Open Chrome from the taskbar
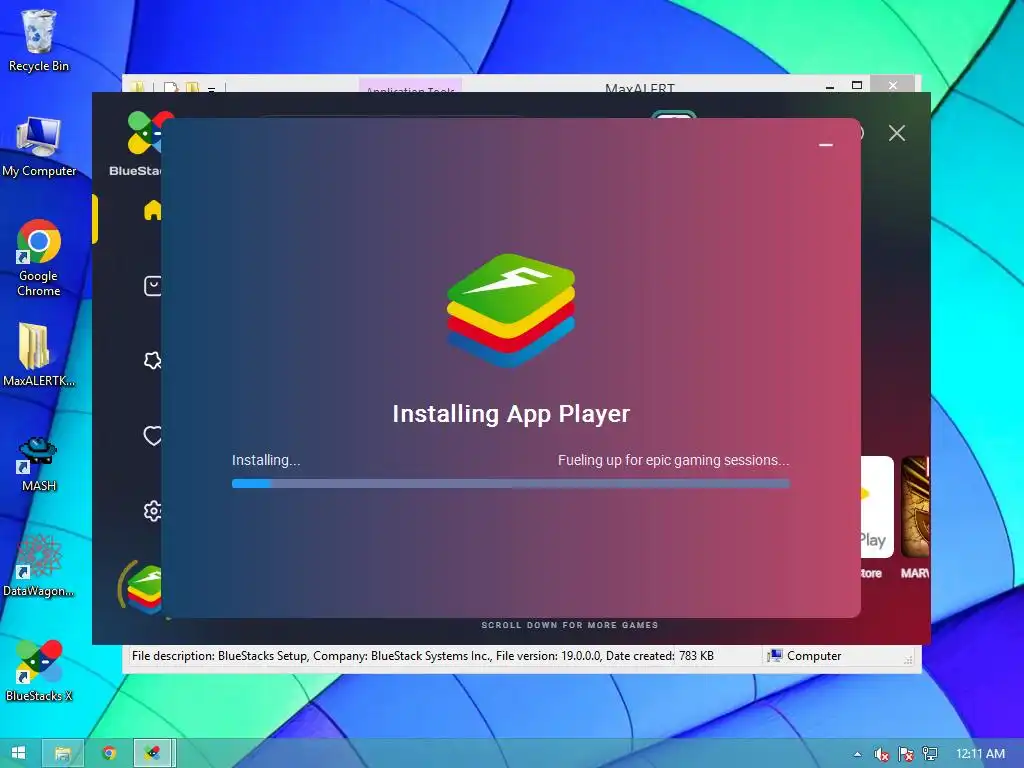 tap(109, 753)
